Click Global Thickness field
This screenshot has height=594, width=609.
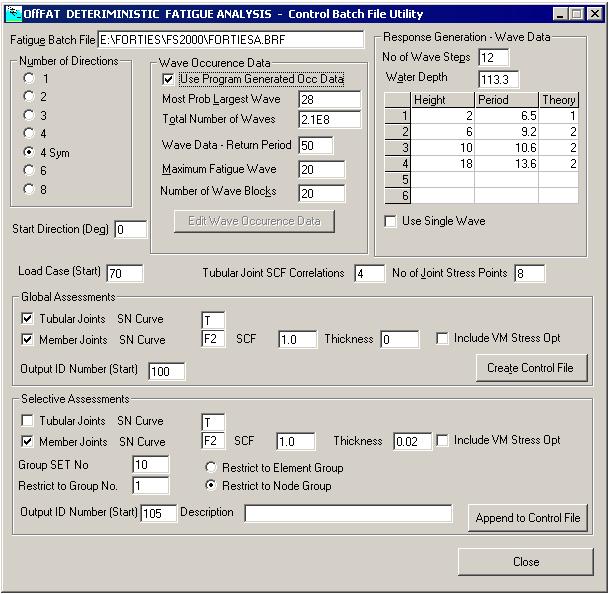400,340
